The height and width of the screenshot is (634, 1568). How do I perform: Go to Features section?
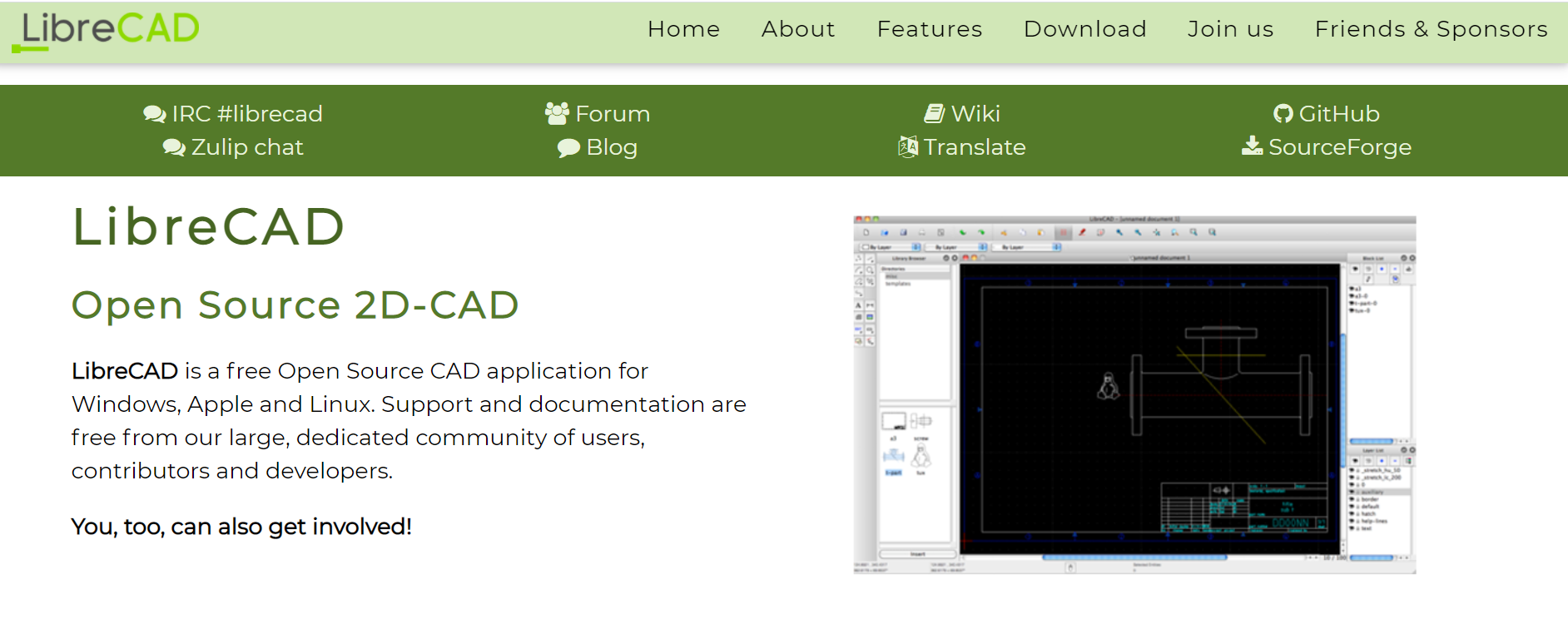pyautogui.click(x=929, y=29)
